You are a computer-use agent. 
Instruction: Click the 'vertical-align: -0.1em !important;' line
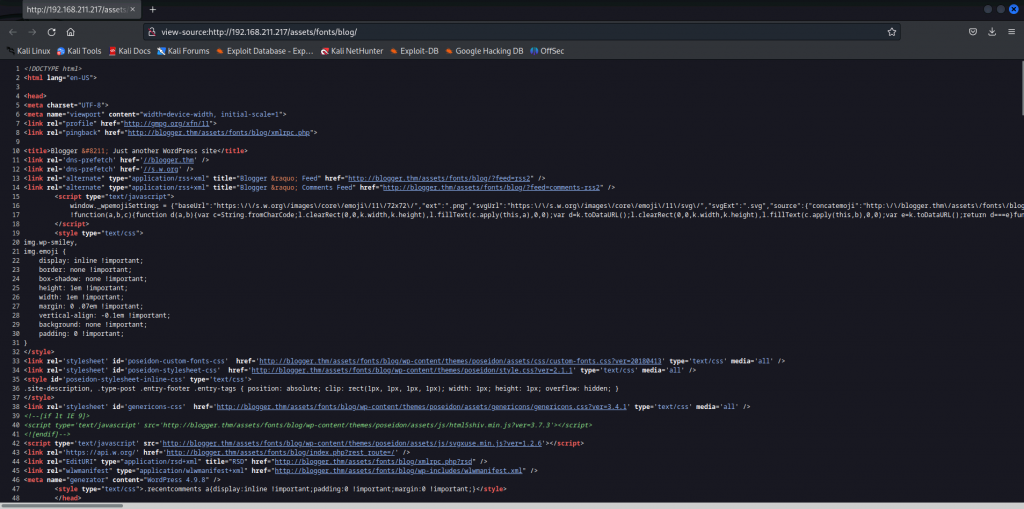(104, 315)
